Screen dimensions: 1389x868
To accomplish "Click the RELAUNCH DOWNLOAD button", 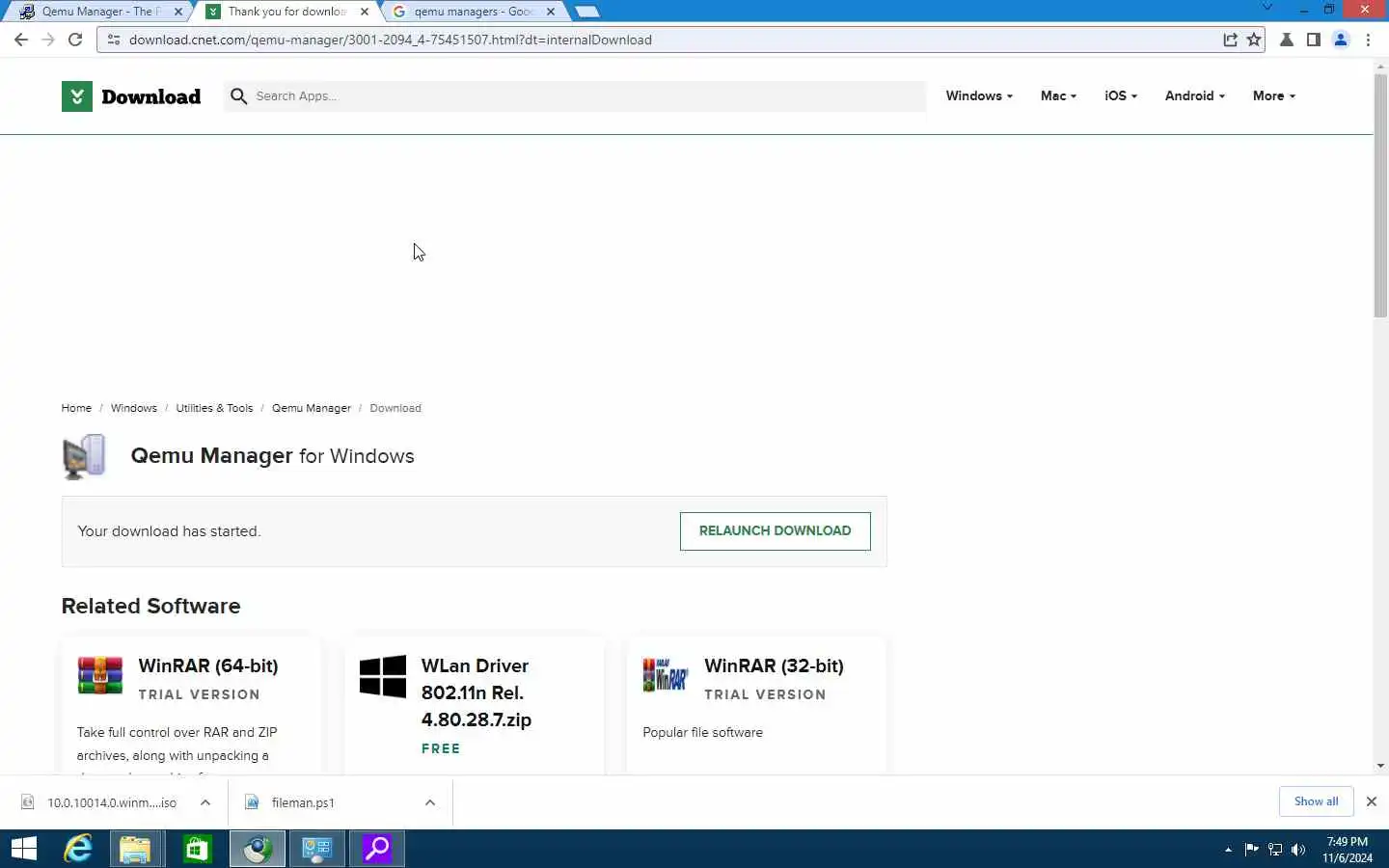I will pos(775,531).
